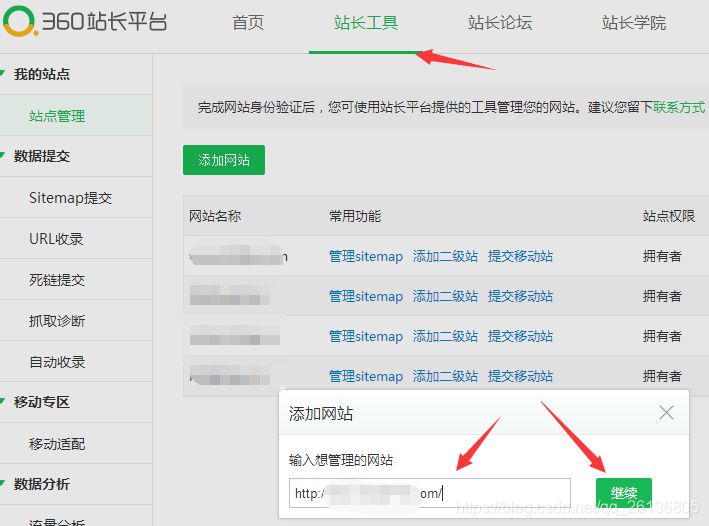Collapse the 数据分析 section
Image resolution: width=709 pixels, height=526 pixels.
[42, 484]
